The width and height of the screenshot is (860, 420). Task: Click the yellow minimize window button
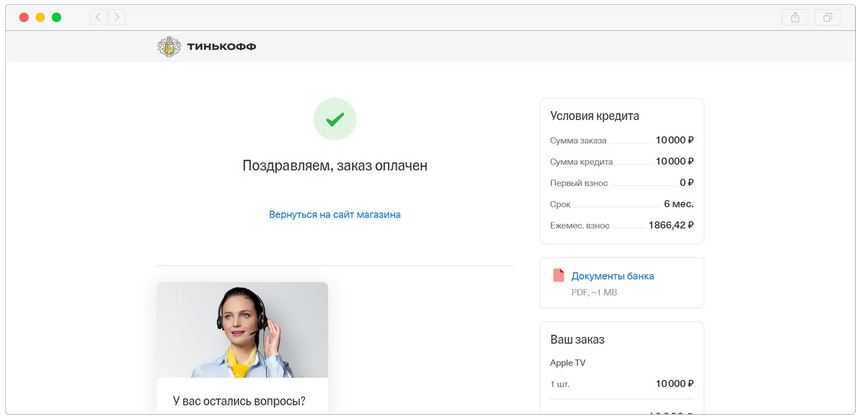(x=40, y=18)
